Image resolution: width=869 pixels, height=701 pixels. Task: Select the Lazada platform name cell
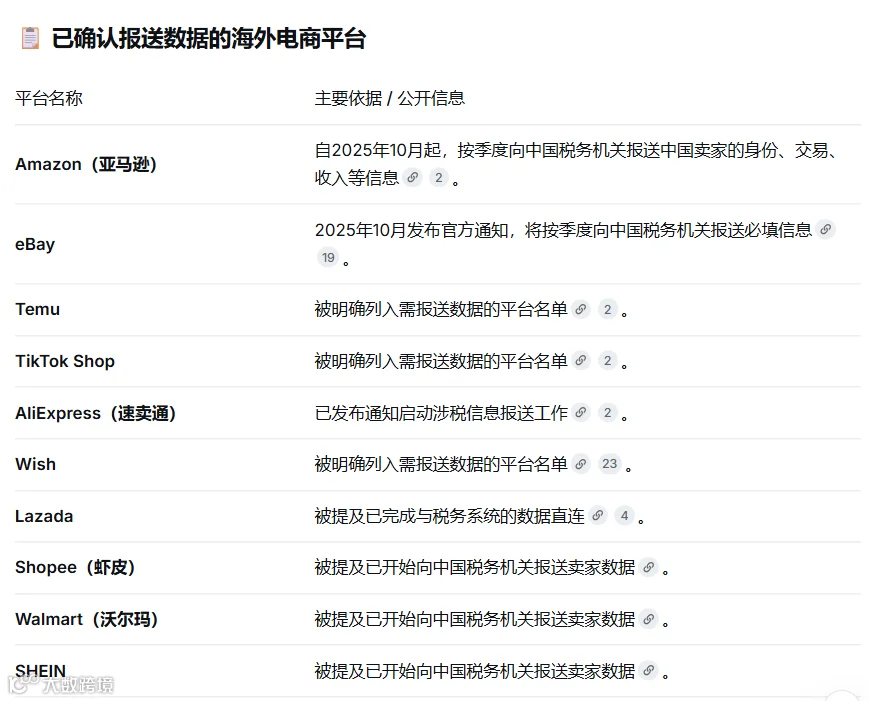click(44, 516)
